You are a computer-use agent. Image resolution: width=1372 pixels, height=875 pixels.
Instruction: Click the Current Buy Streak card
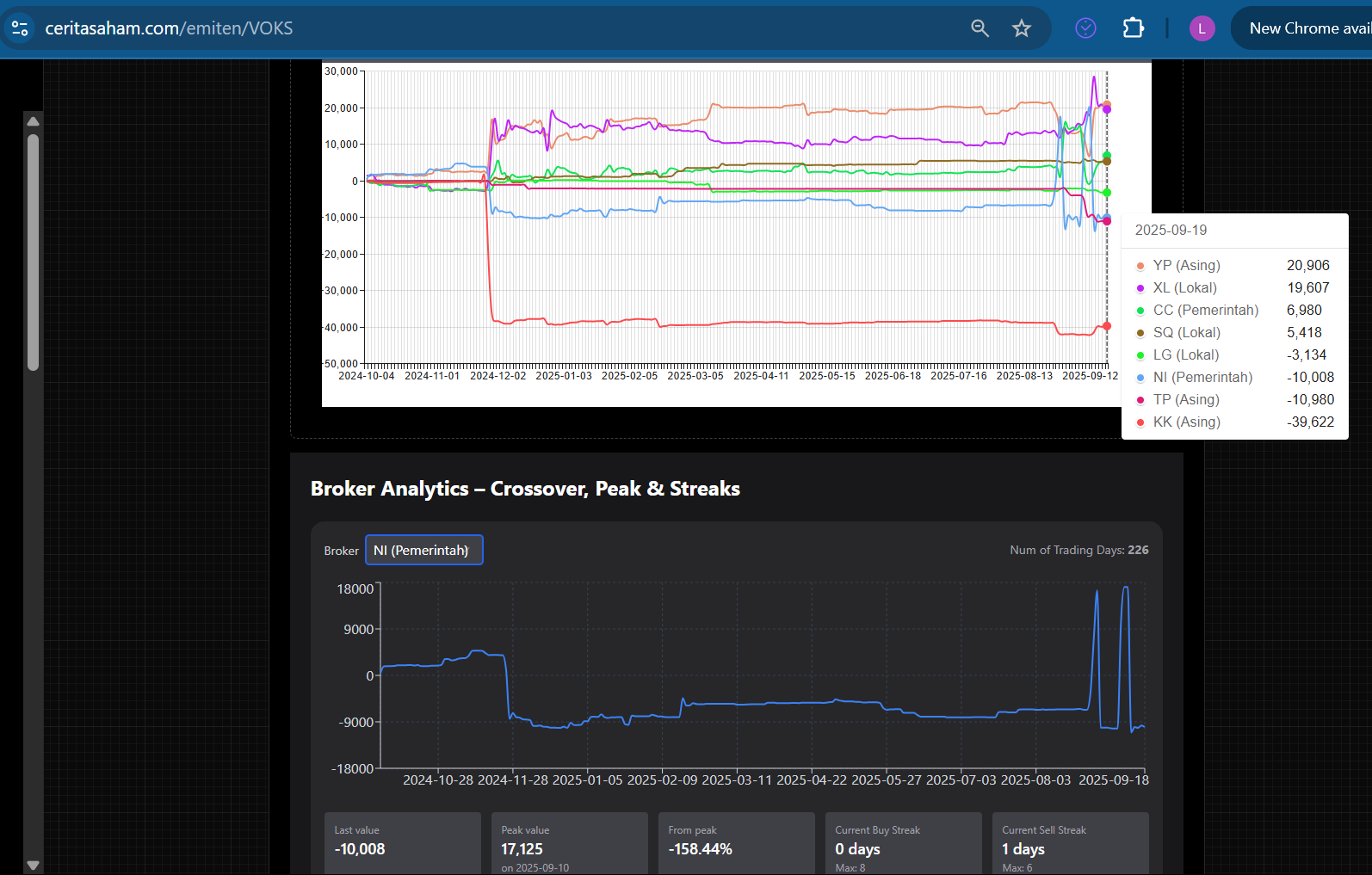tap(903, 843)
